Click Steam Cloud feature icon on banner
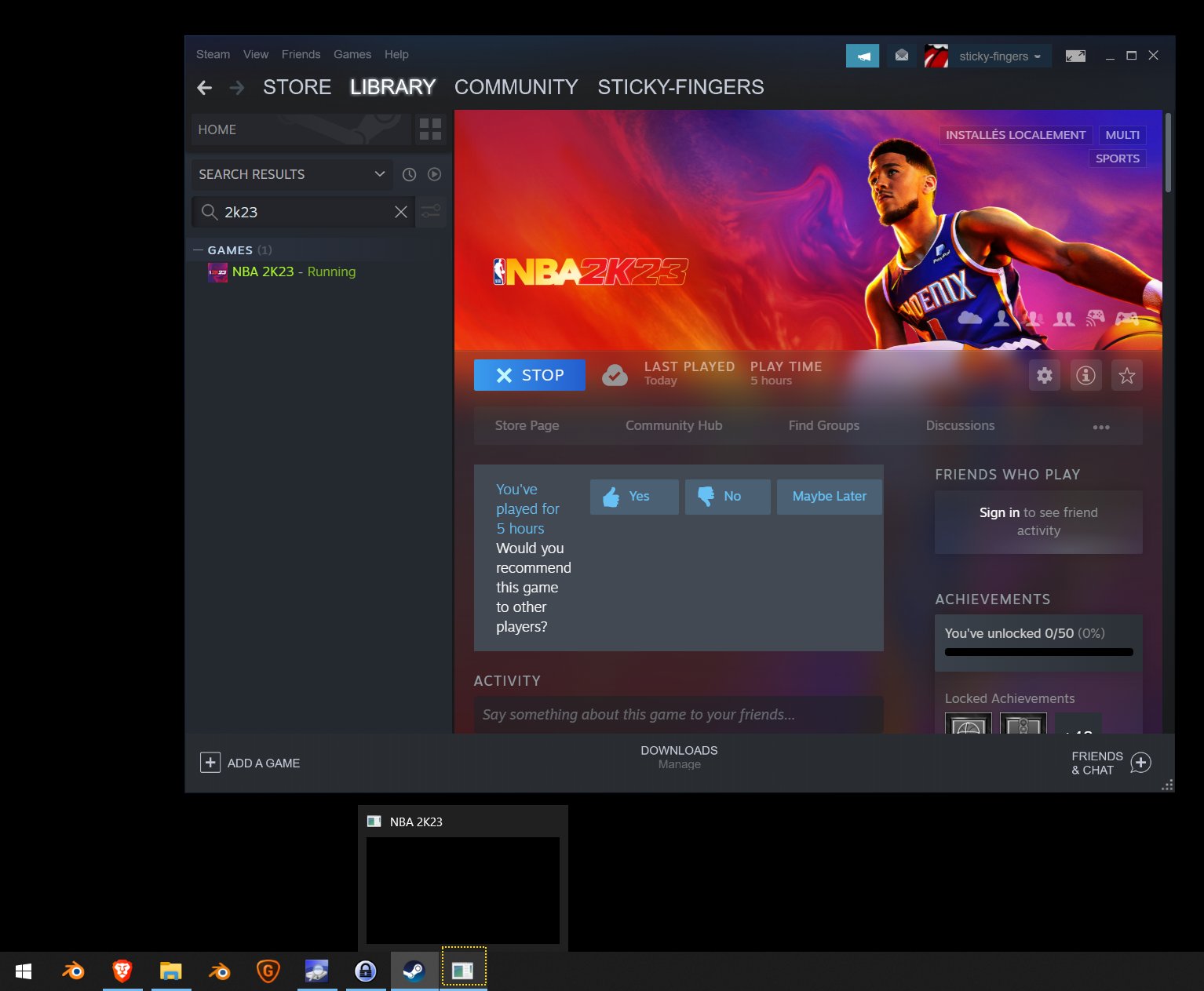This screenshot has height=991, width=1204. (x=970, y=318)
